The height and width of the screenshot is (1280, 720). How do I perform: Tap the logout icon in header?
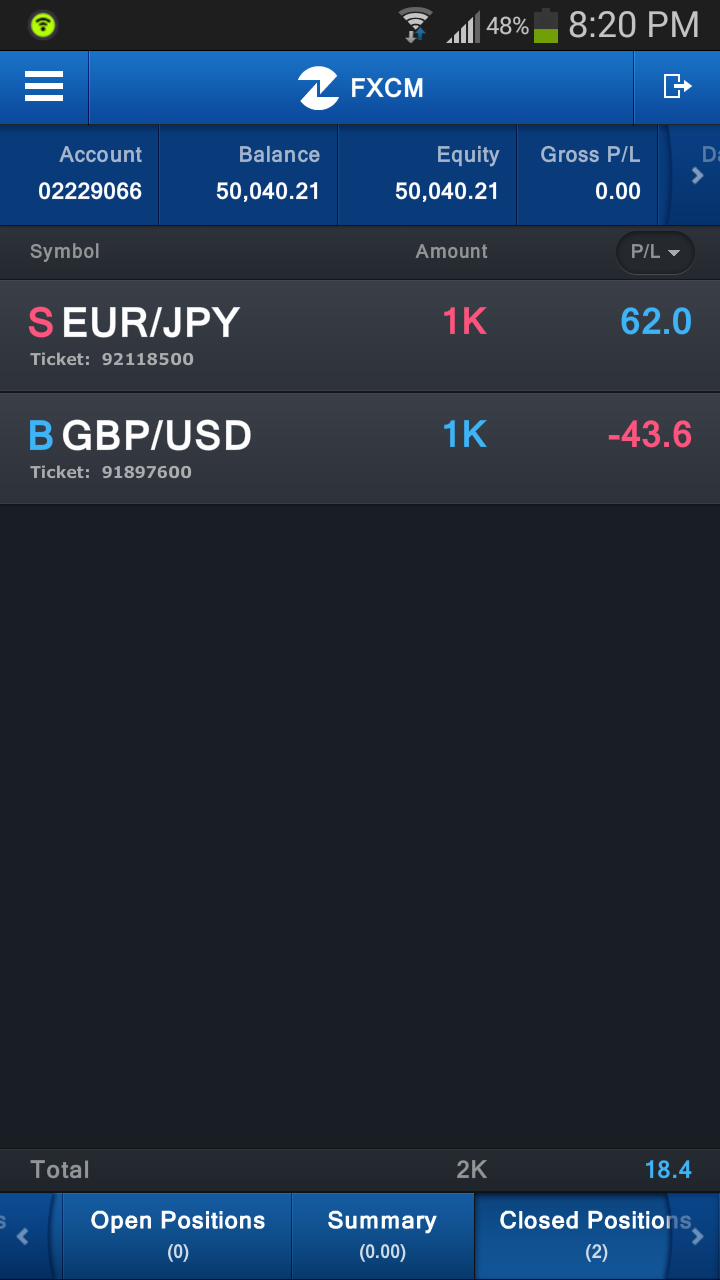tap(677, 87)
